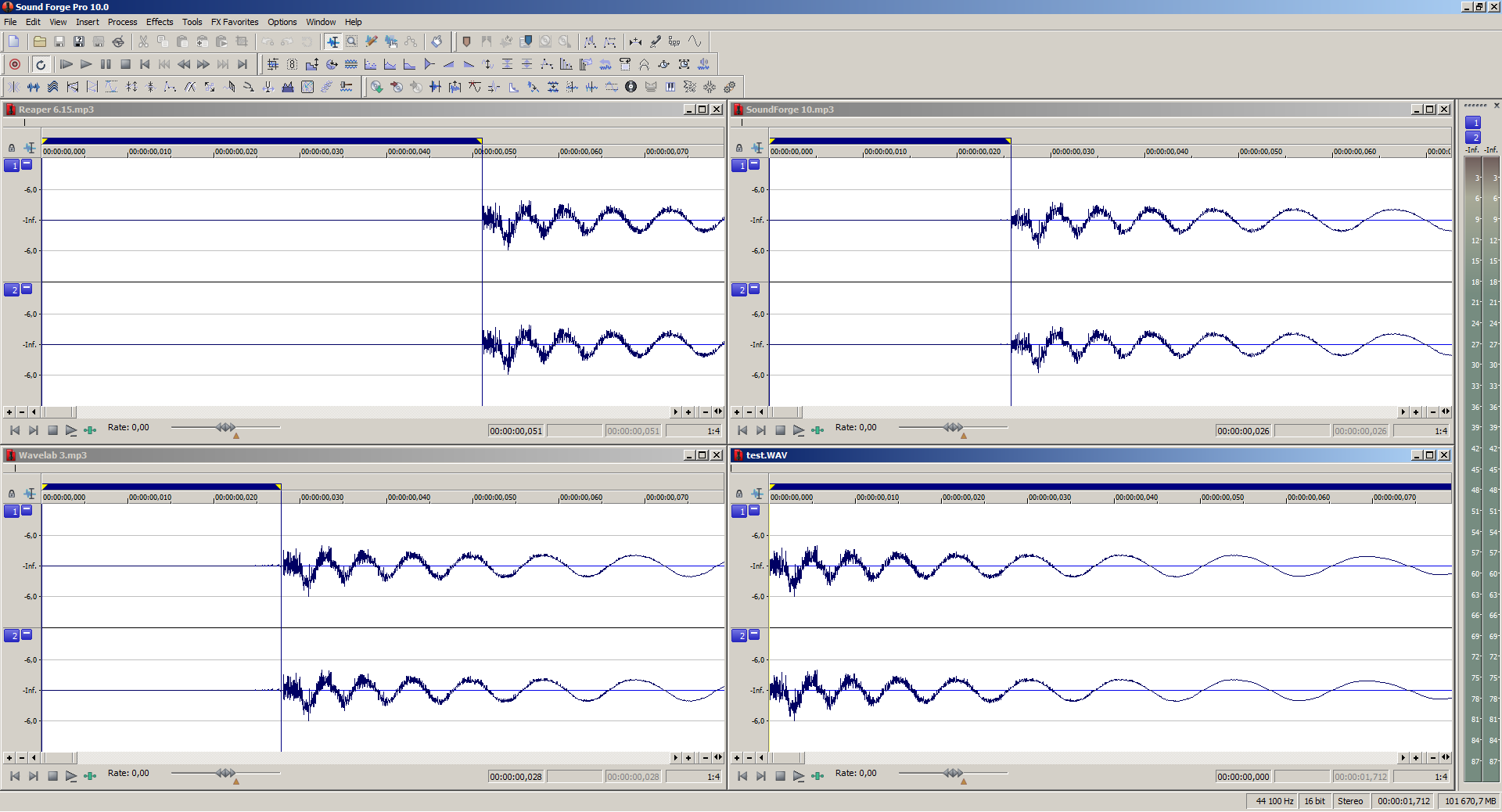Image resolution: width=1502 pixels, height=812 pixels.
Task: Go to start in Wavelab 3.mp3 window
Action: pyautogui.click(x=15, y=776)
